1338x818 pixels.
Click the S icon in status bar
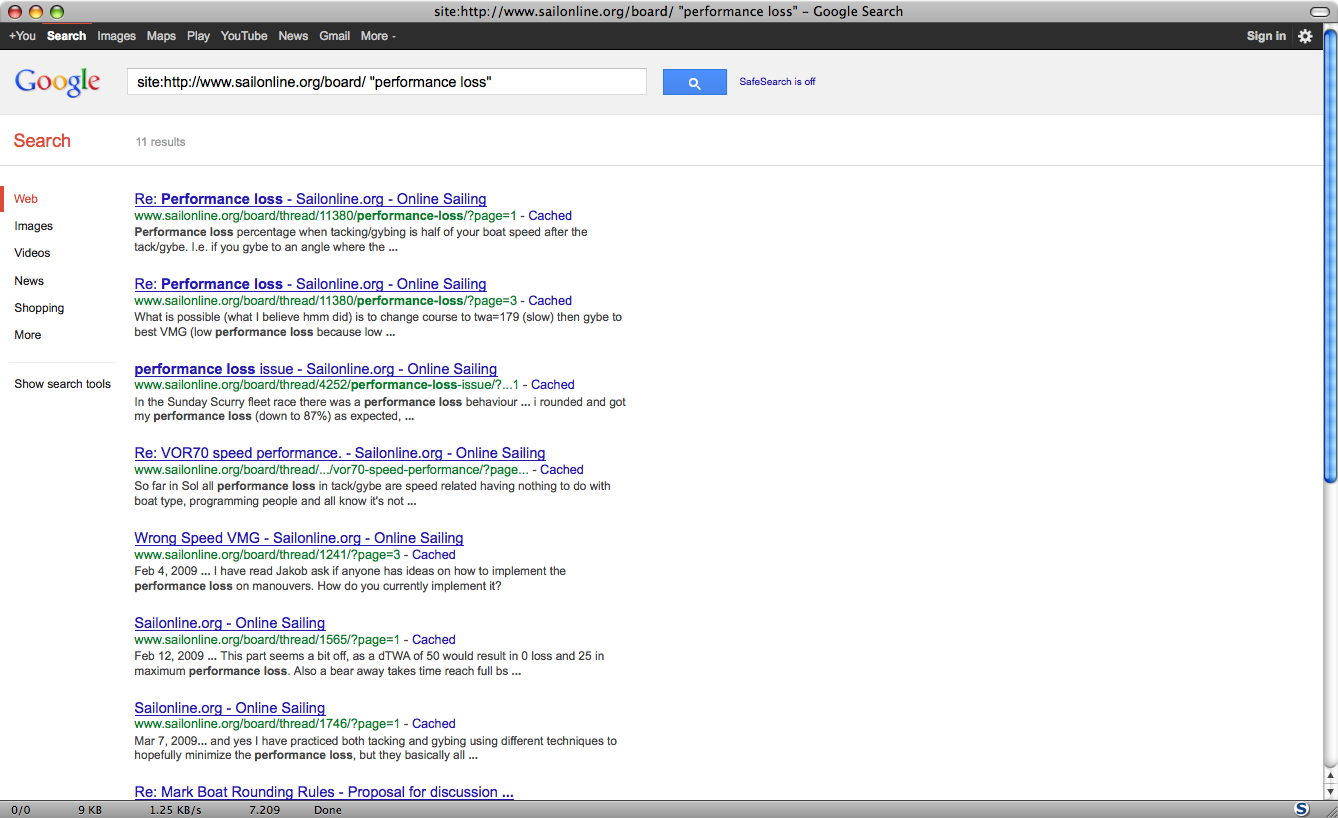[x=1301, y=809]
